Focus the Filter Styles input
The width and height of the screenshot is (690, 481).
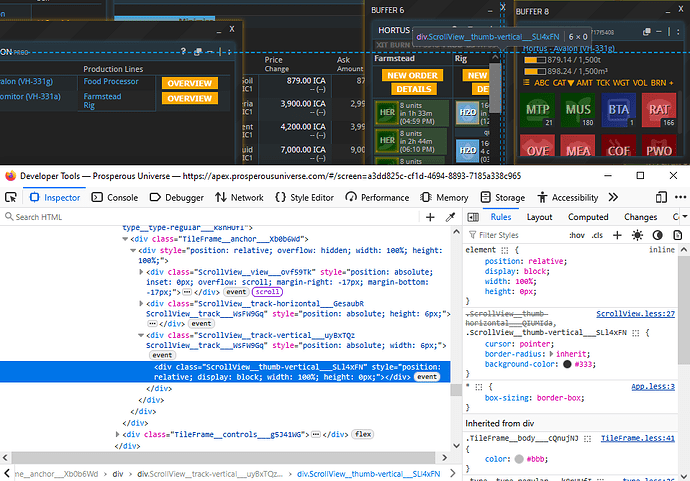click(x=515, y=235)
